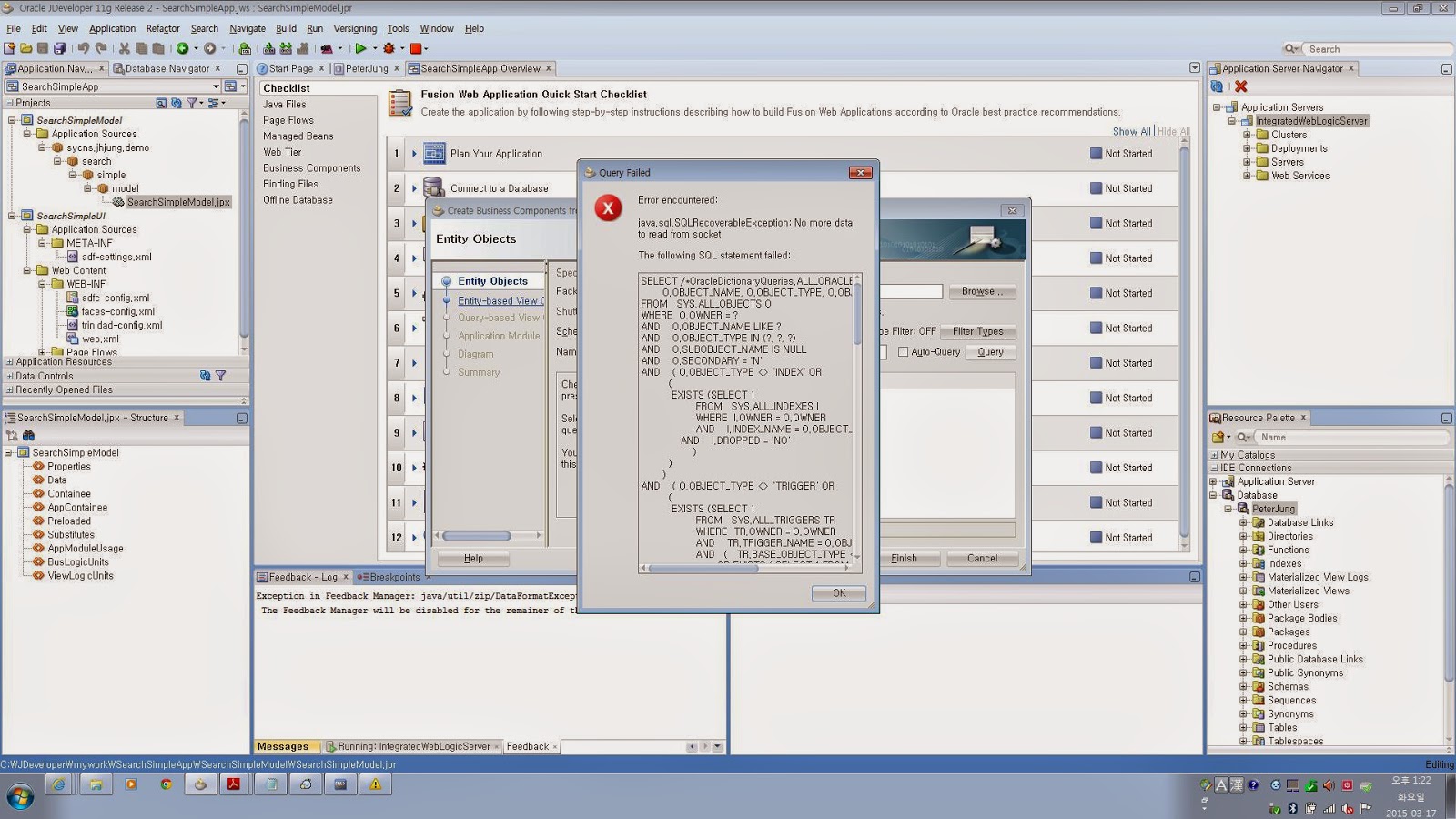Expand the Clusters node in server navigator

tap(1247, 135)
